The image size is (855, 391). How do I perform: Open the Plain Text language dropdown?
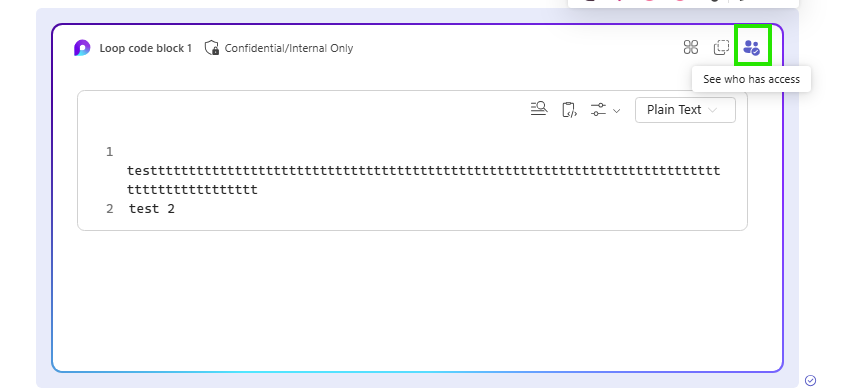[x=685, y=110]
